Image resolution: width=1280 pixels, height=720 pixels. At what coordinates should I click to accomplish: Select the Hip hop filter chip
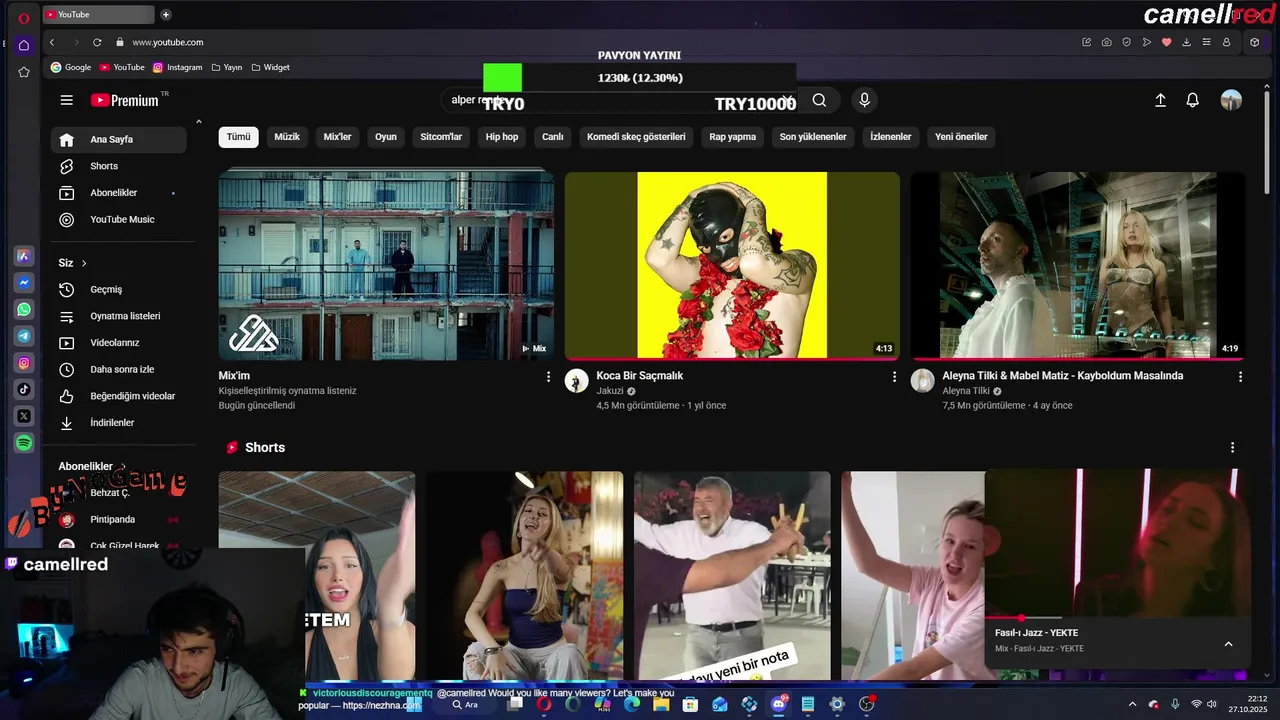[502, 137]
